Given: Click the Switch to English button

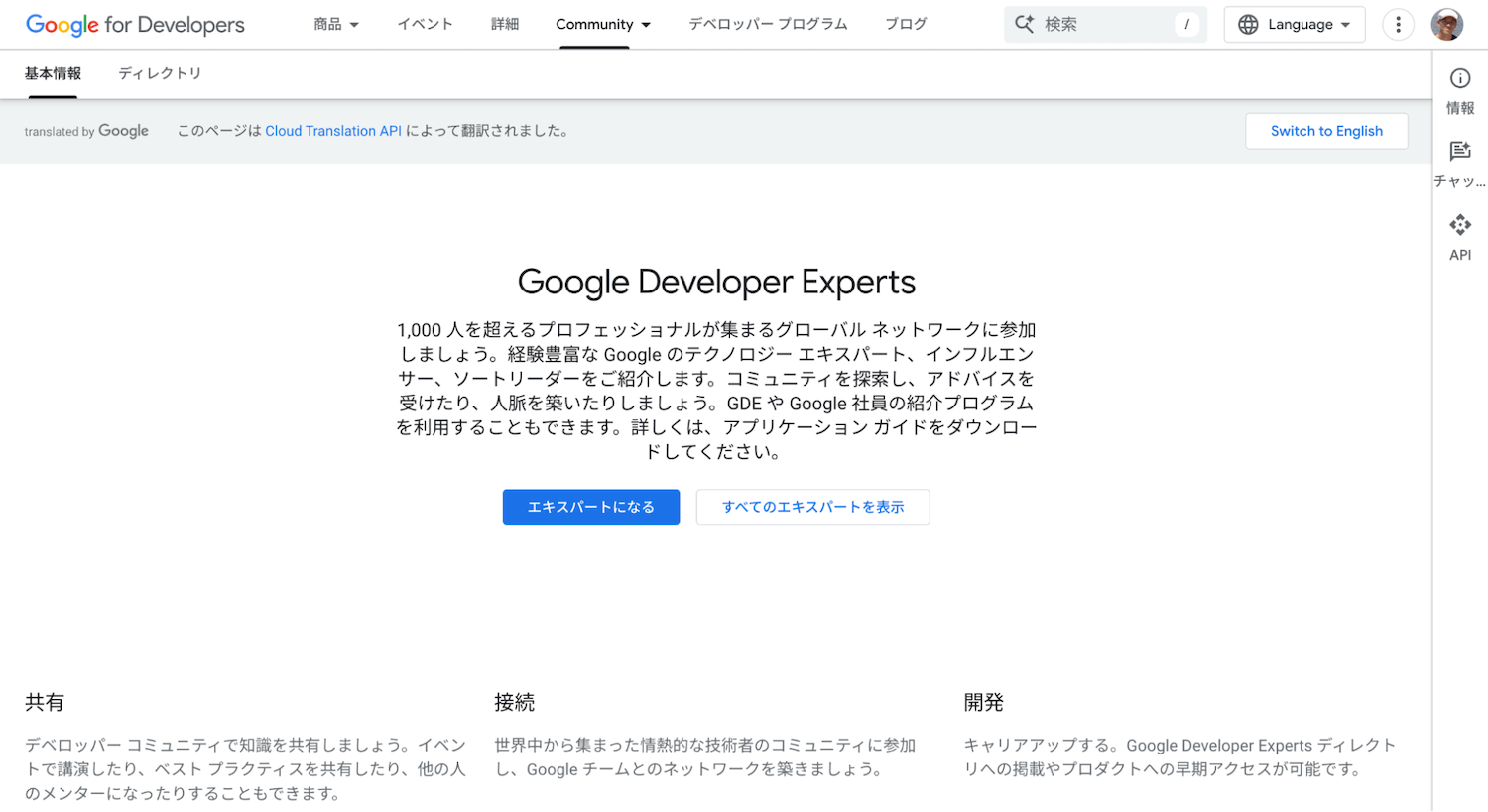Looking at the screenshot, I should click(1326, 131).
